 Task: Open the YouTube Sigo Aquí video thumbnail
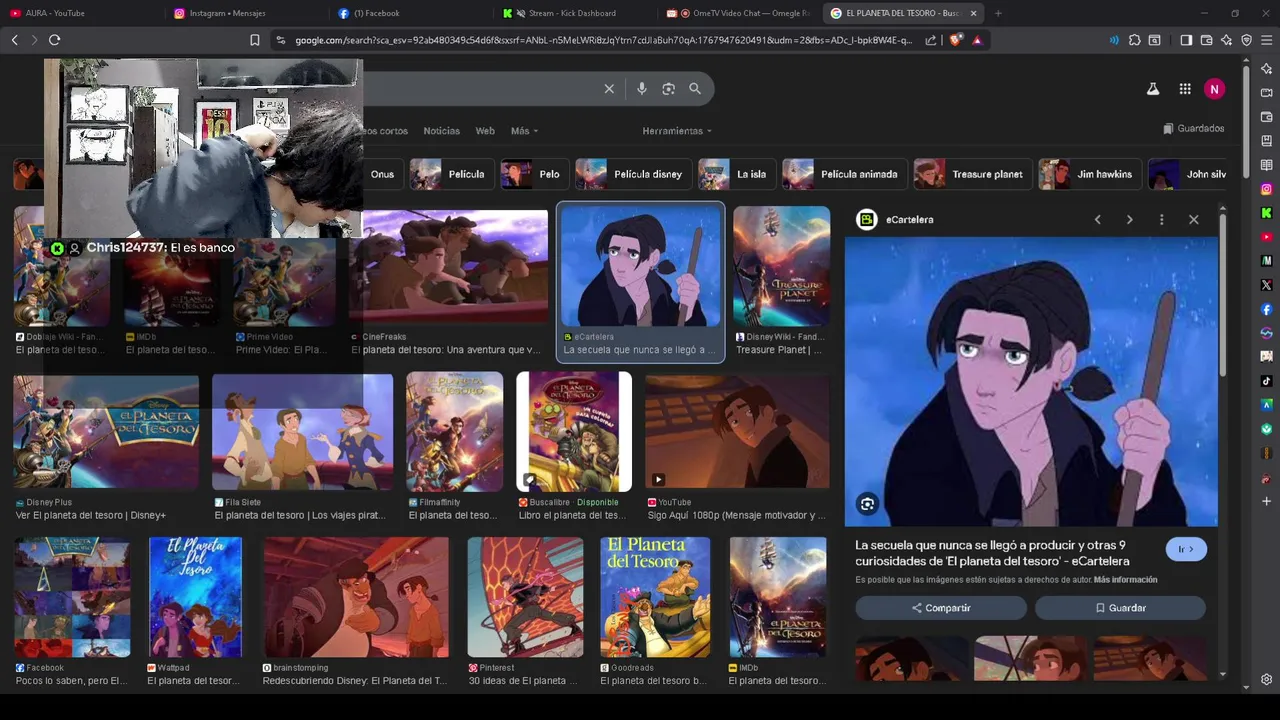coord(737,432)
